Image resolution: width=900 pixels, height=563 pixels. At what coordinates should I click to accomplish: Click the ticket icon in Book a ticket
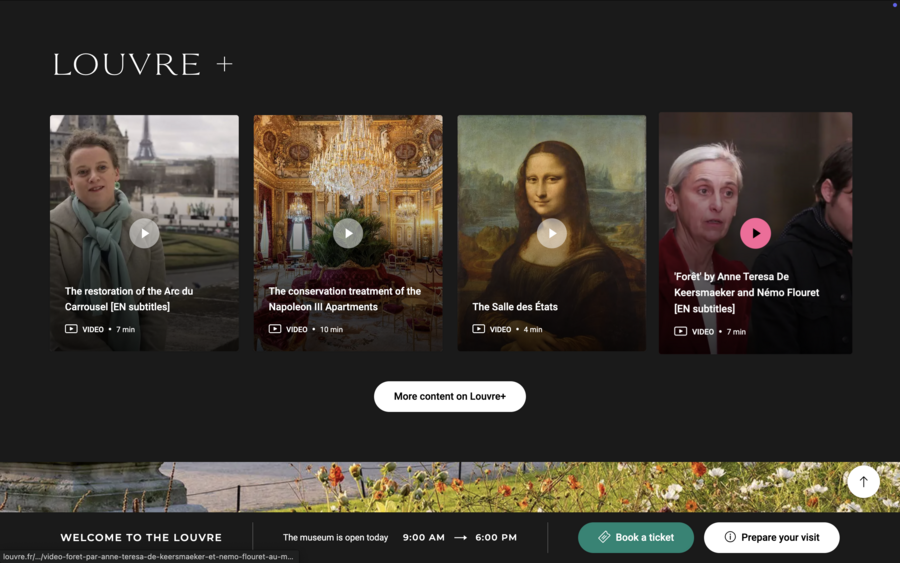coord(604,537)
